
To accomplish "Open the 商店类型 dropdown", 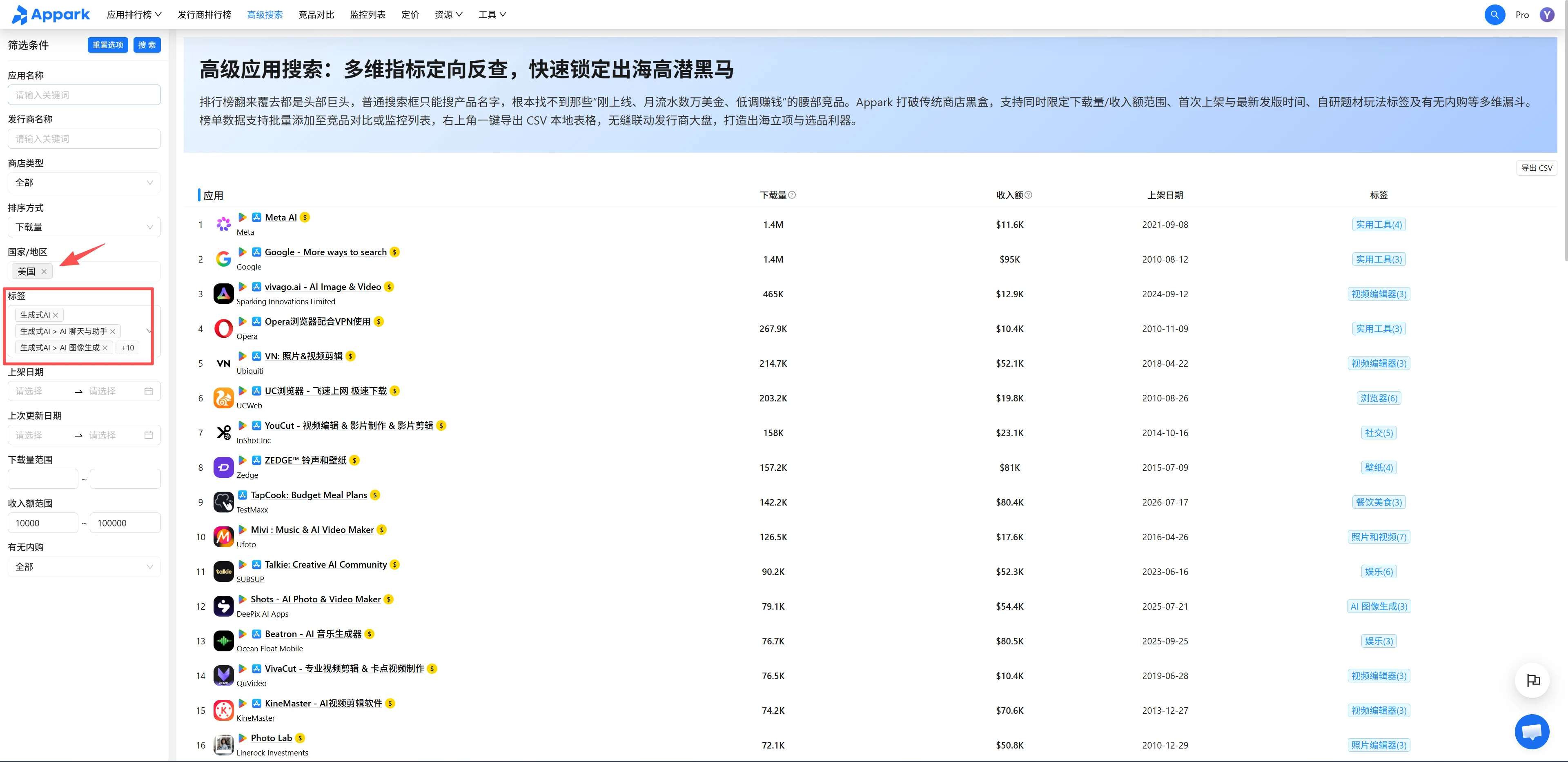I will click(84, 183).
